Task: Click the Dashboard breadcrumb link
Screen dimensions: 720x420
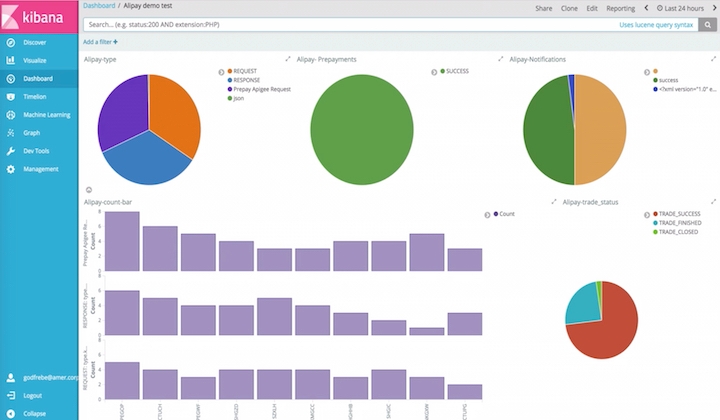Action: tap(99, 6)
